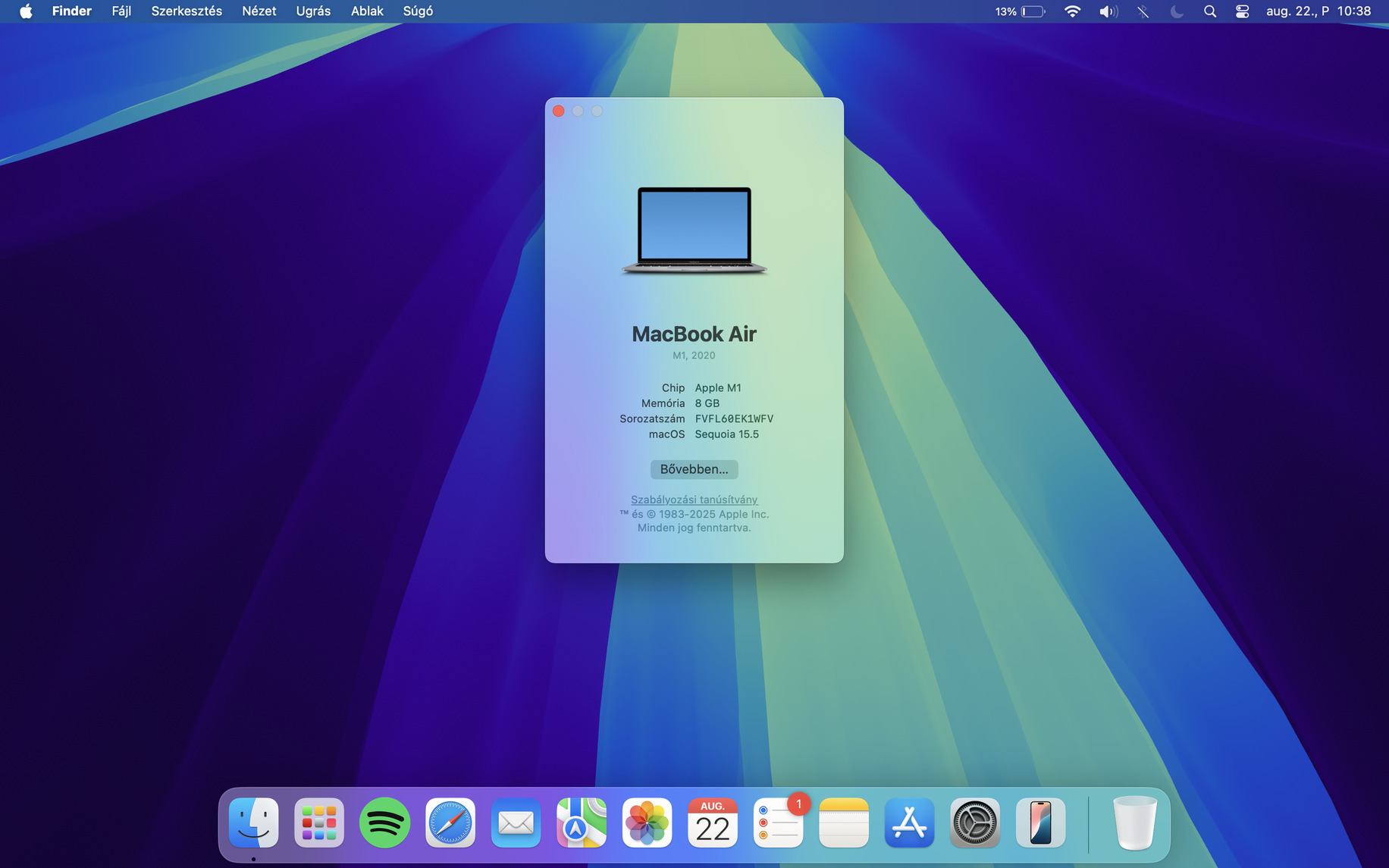Open the Ablak menu
This screenshot has width=1389, height=868.
point(367,11)
